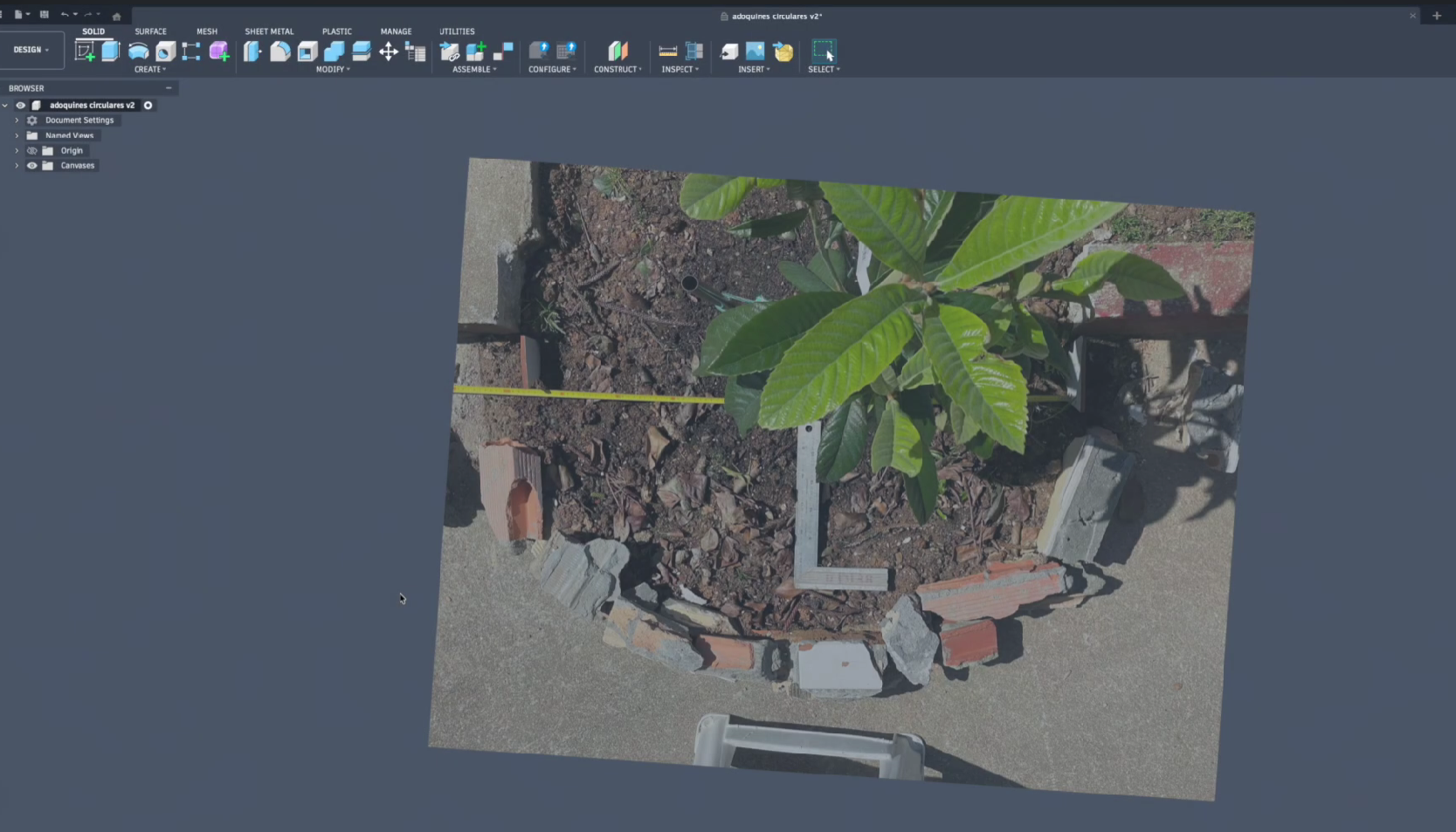
Task: Switch to the Sheet Metal tab
Action: tap(269, 31)
